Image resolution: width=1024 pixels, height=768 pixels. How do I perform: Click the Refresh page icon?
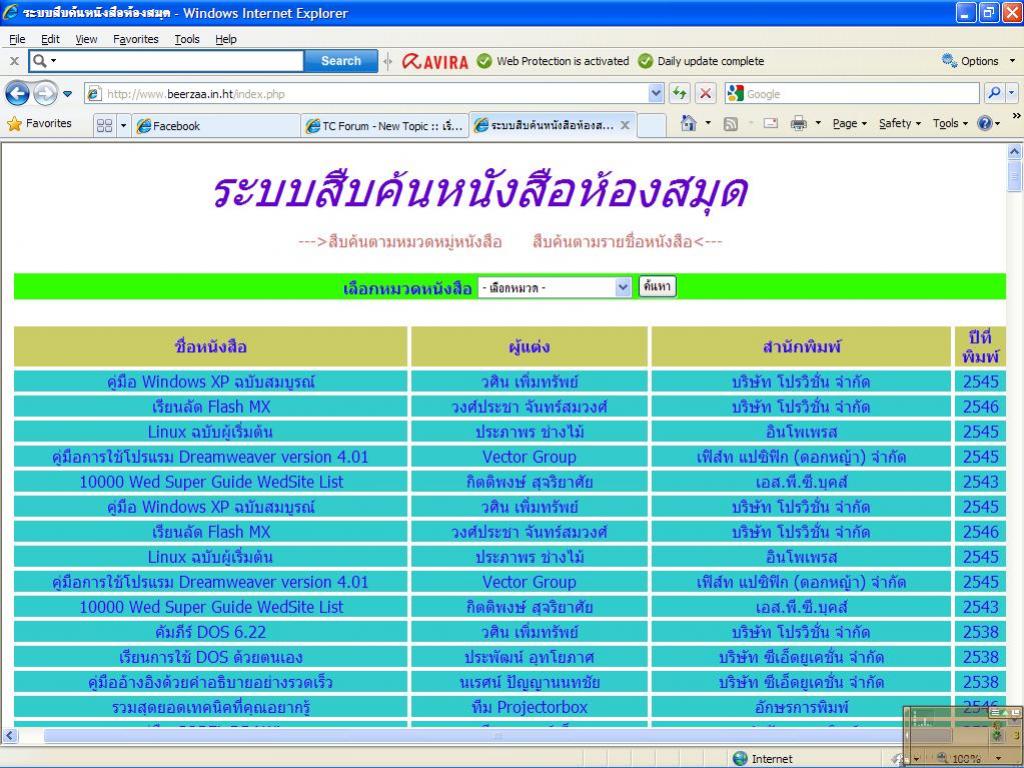(x=680, y=94)
